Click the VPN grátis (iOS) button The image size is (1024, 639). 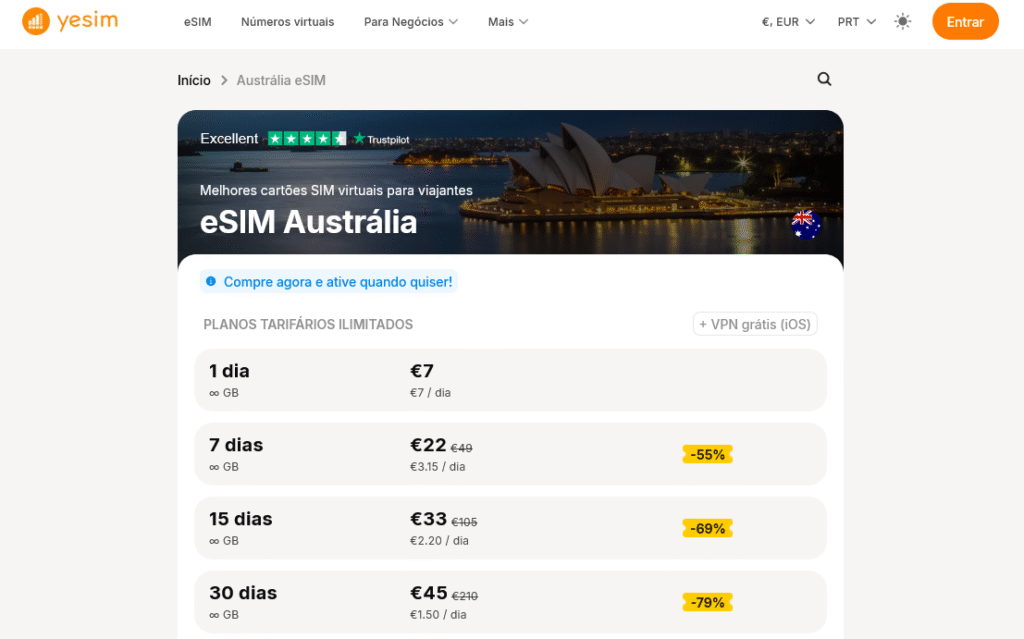(755, 323)
